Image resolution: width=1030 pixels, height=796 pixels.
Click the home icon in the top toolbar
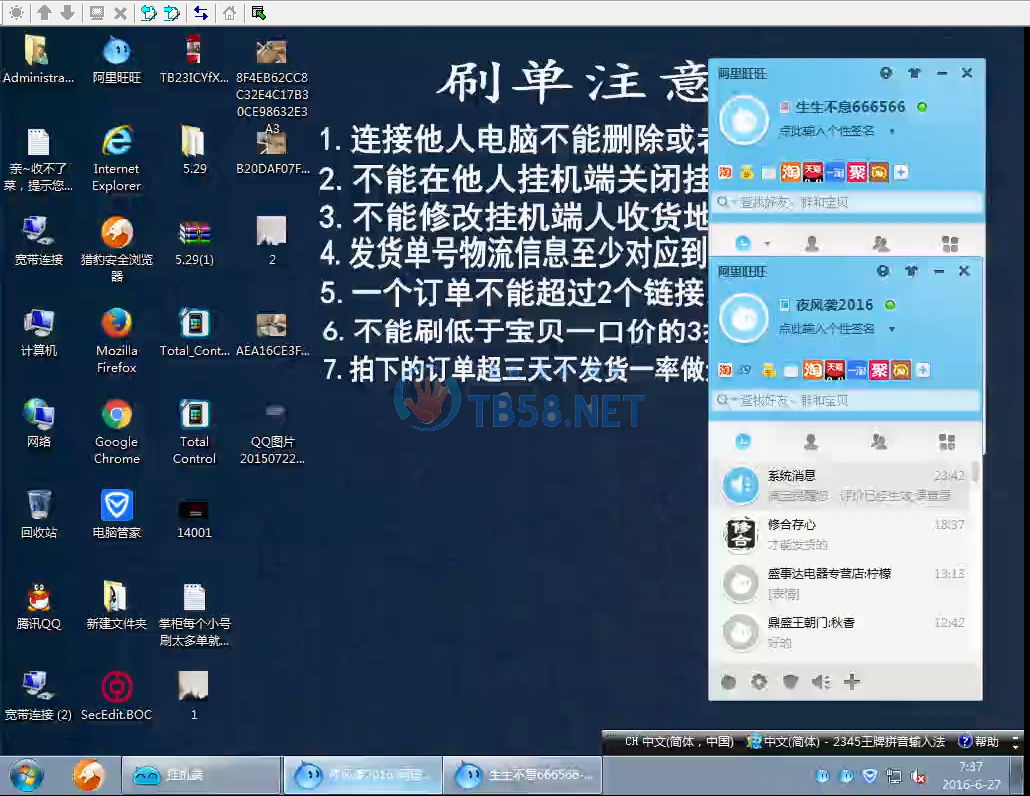click(x=229, y=12)
